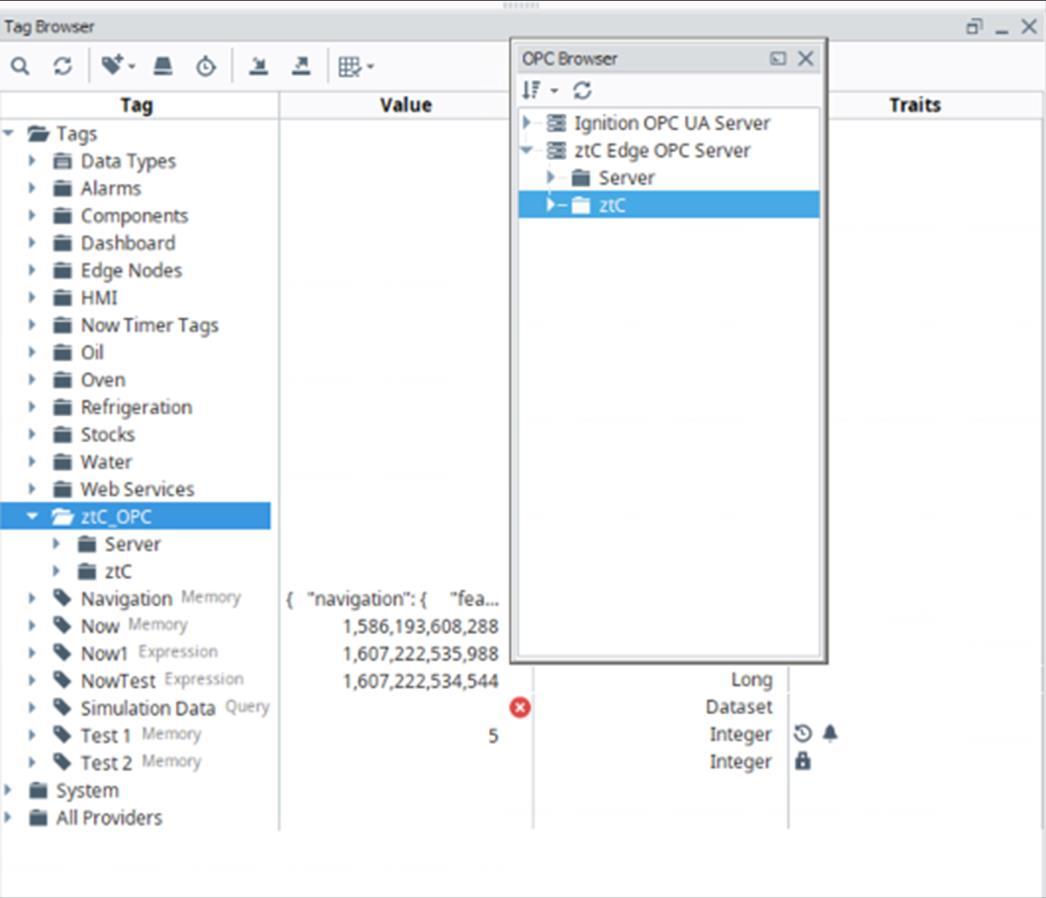Click lock trait icon for Test 2
Screen dimensions: 1046x898
coord(803,761)
